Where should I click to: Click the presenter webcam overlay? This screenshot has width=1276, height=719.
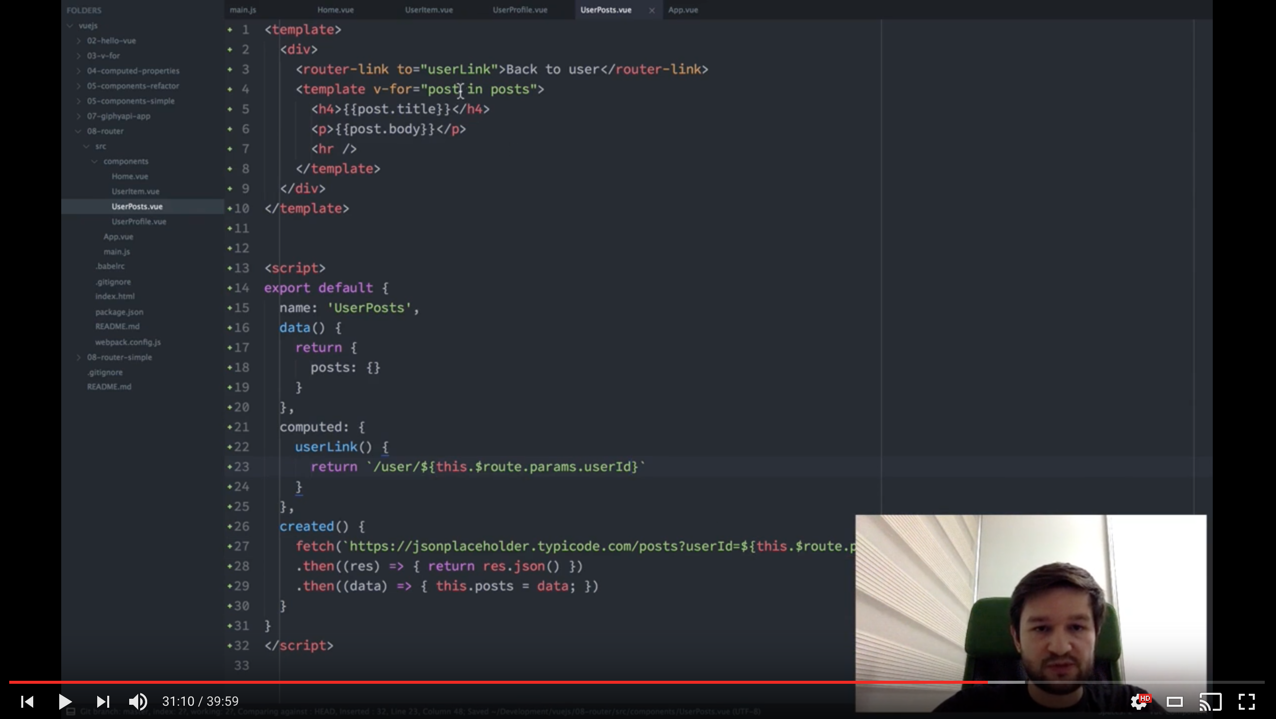pyautogui.click(x=1031, y=613)
